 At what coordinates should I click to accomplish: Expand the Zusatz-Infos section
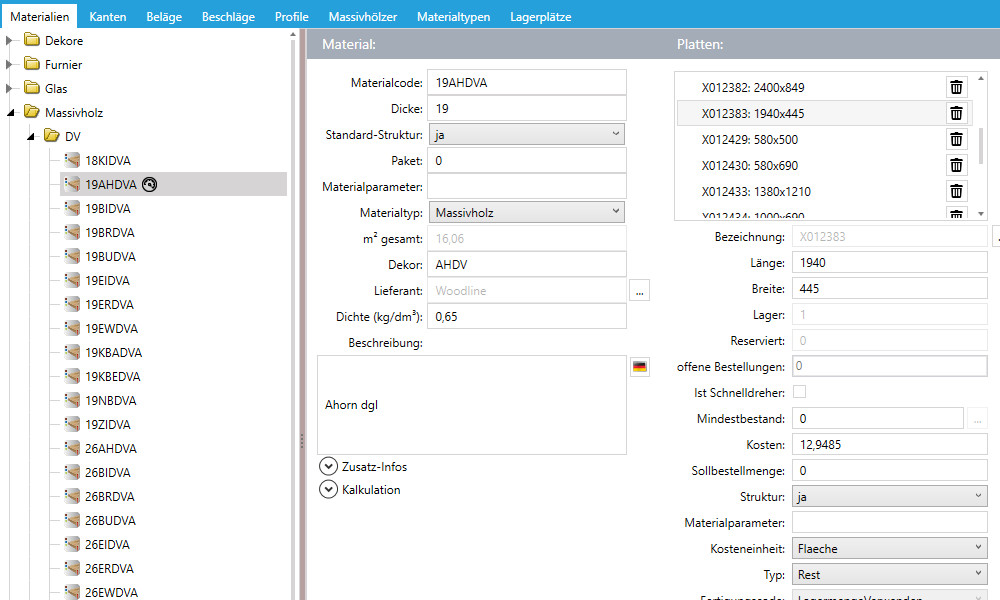coord(328,467)
